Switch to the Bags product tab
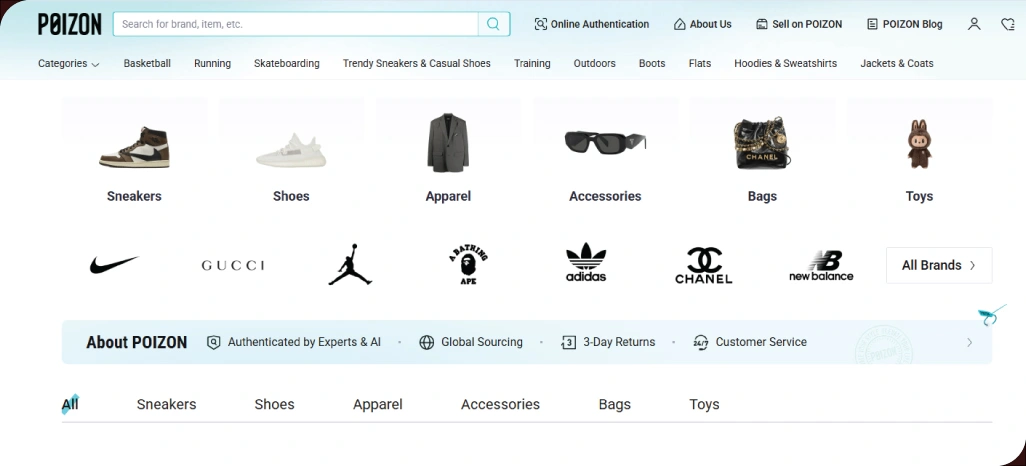 614,404
